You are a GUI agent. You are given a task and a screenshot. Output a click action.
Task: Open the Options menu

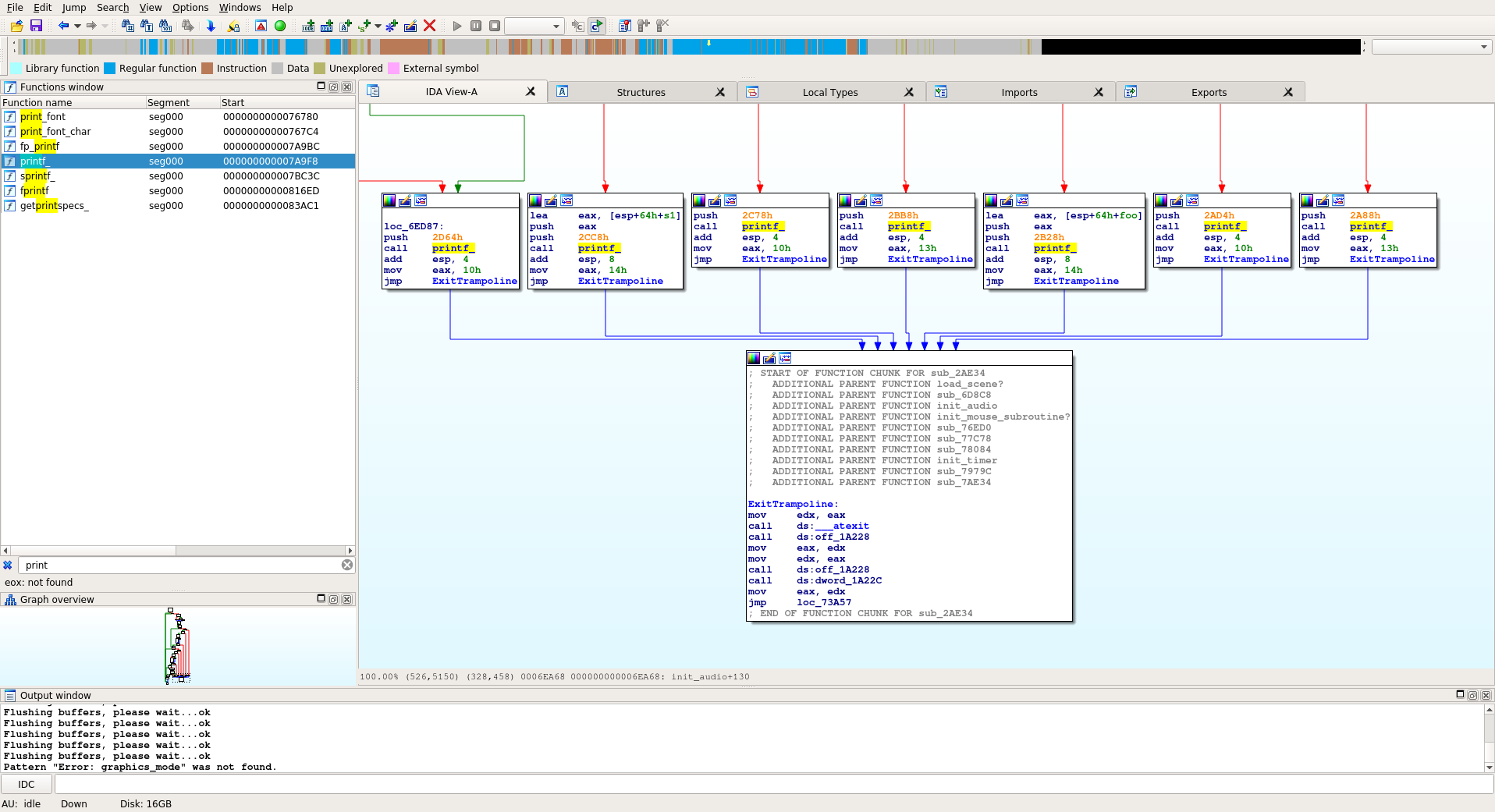click(190, 7)
